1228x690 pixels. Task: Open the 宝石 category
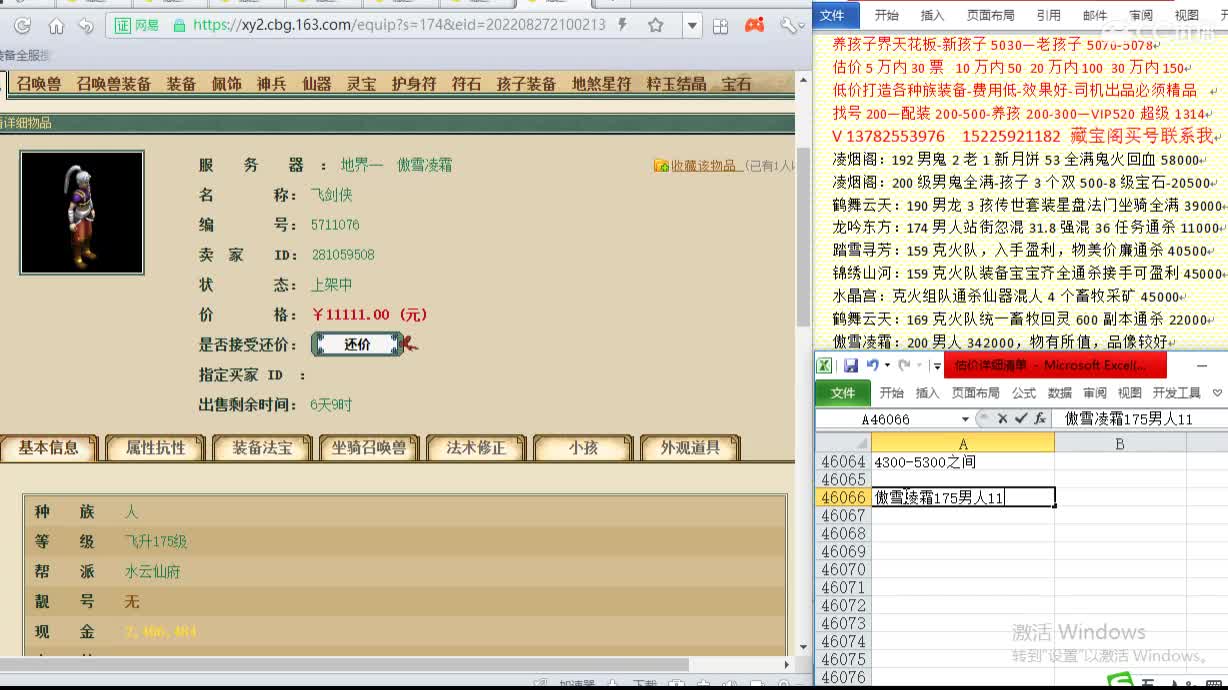(x=736, y=84)
